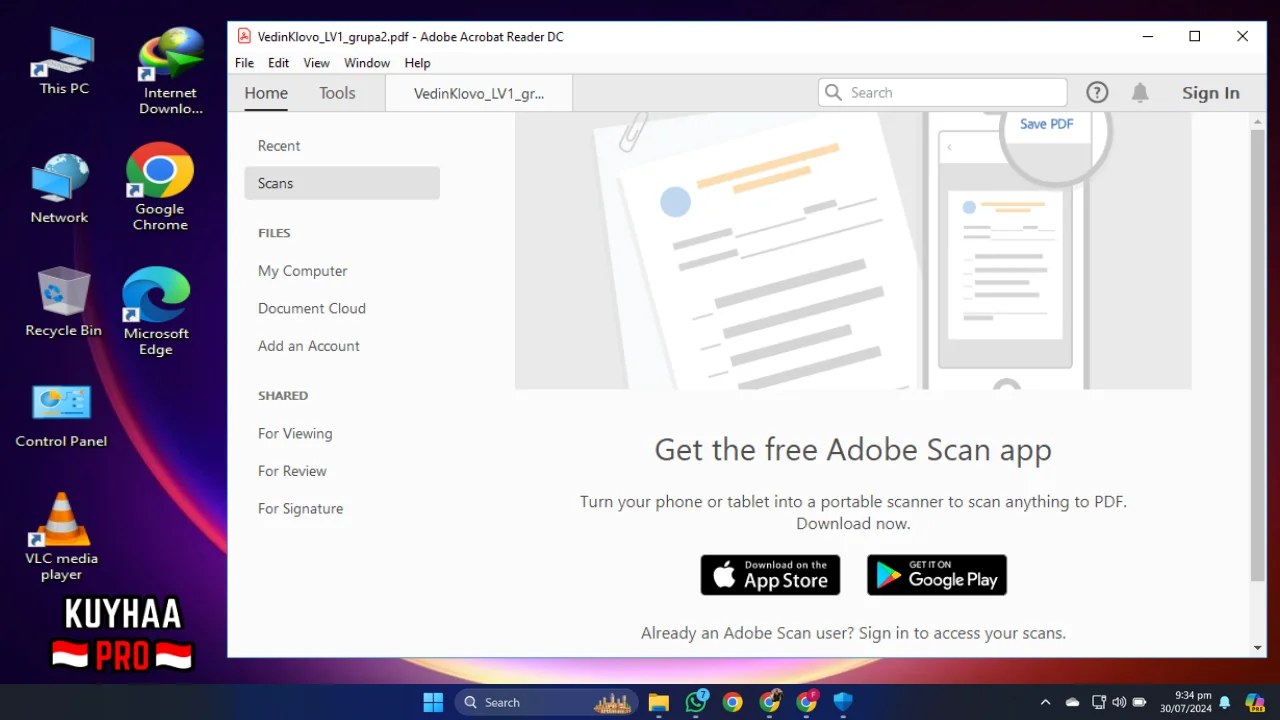1280x720 pixels.
Task: Open Control Panel desktop icon
Action: coord(61,415)
